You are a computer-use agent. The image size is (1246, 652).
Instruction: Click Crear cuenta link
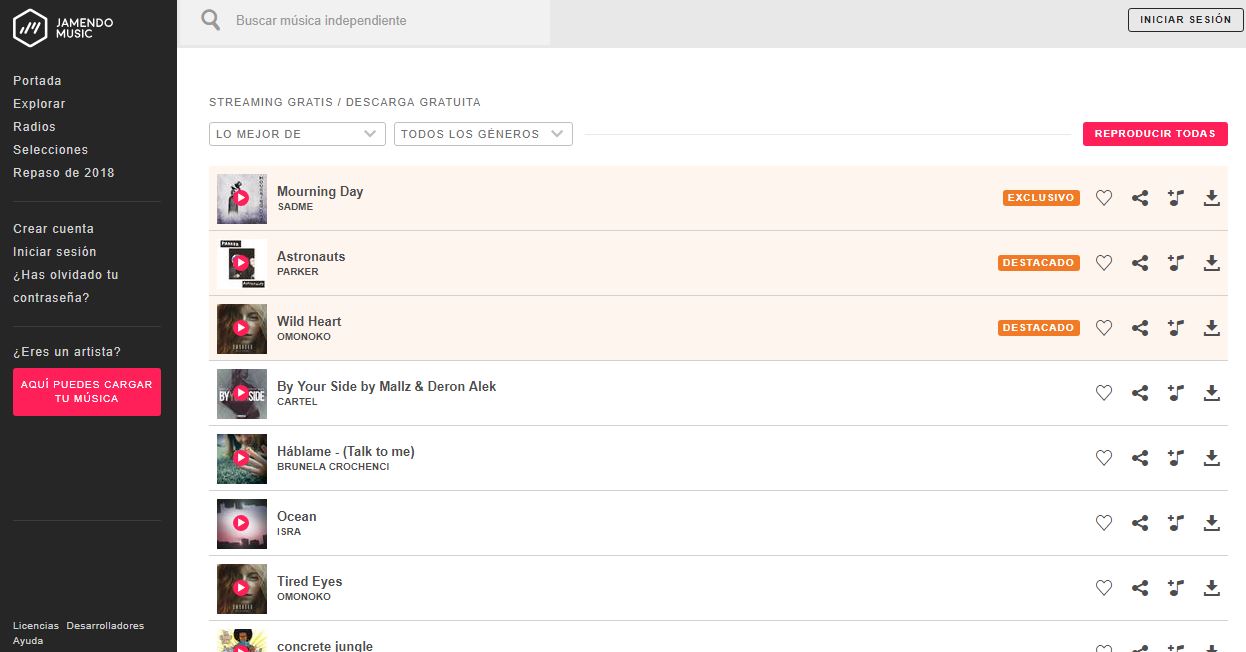click(x=53, y=229)
